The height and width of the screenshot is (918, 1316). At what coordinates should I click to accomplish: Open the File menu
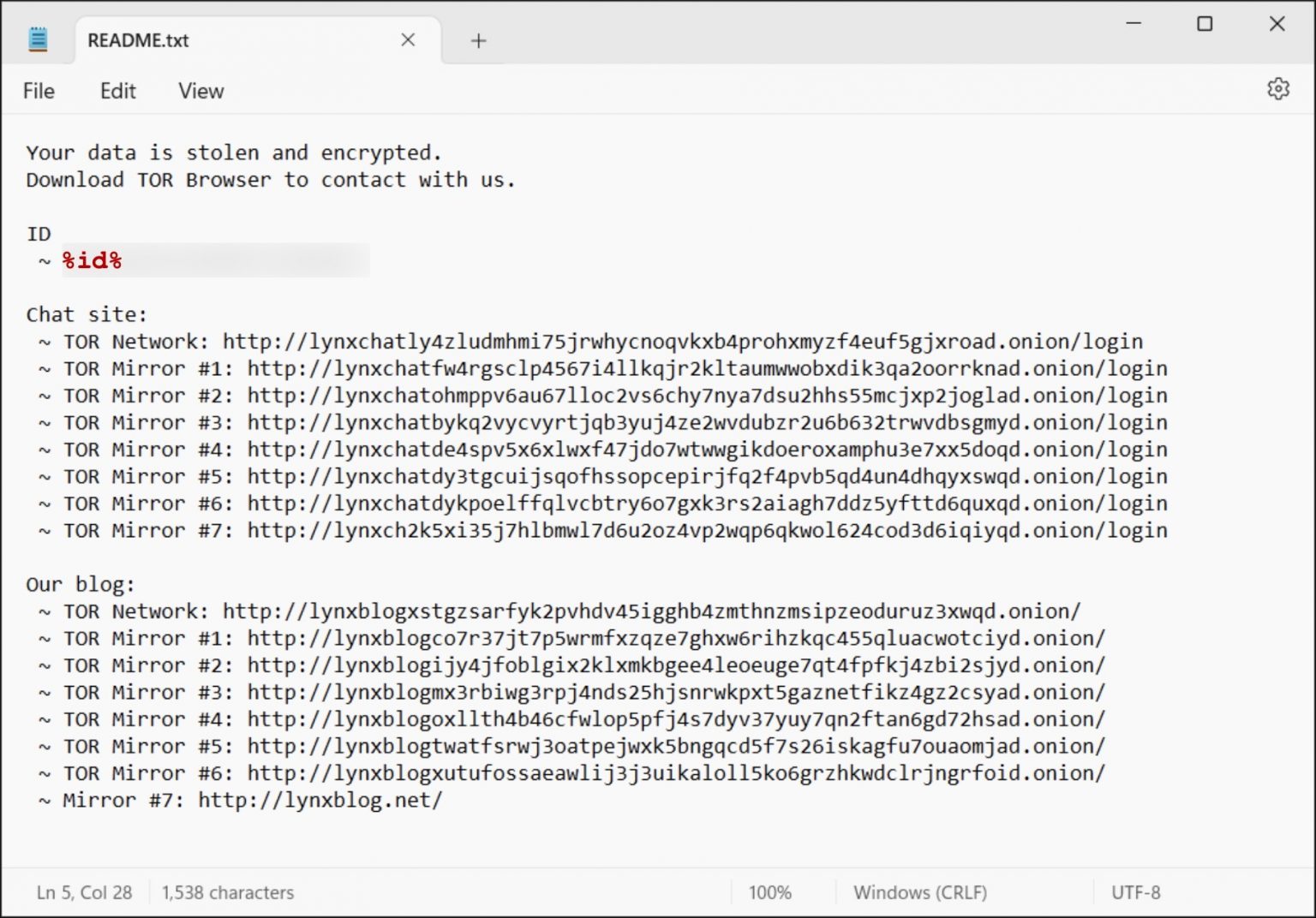coord(38,91)
